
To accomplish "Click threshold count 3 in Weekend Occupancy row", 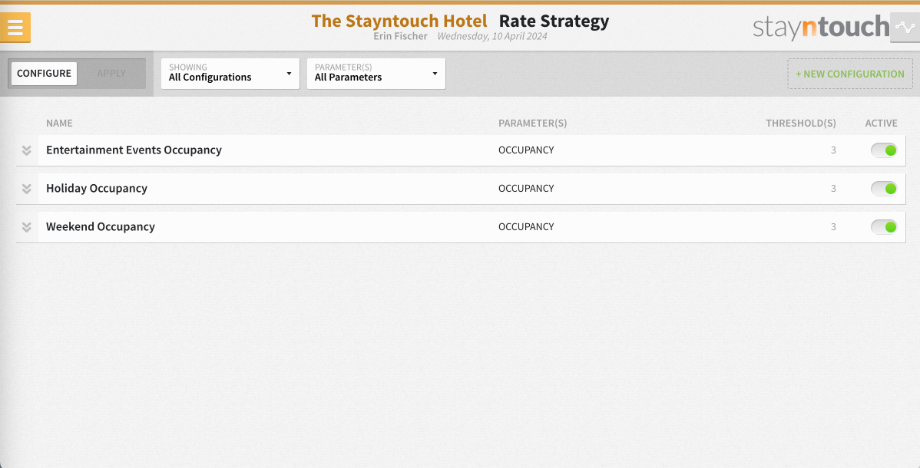I will 833,226.
